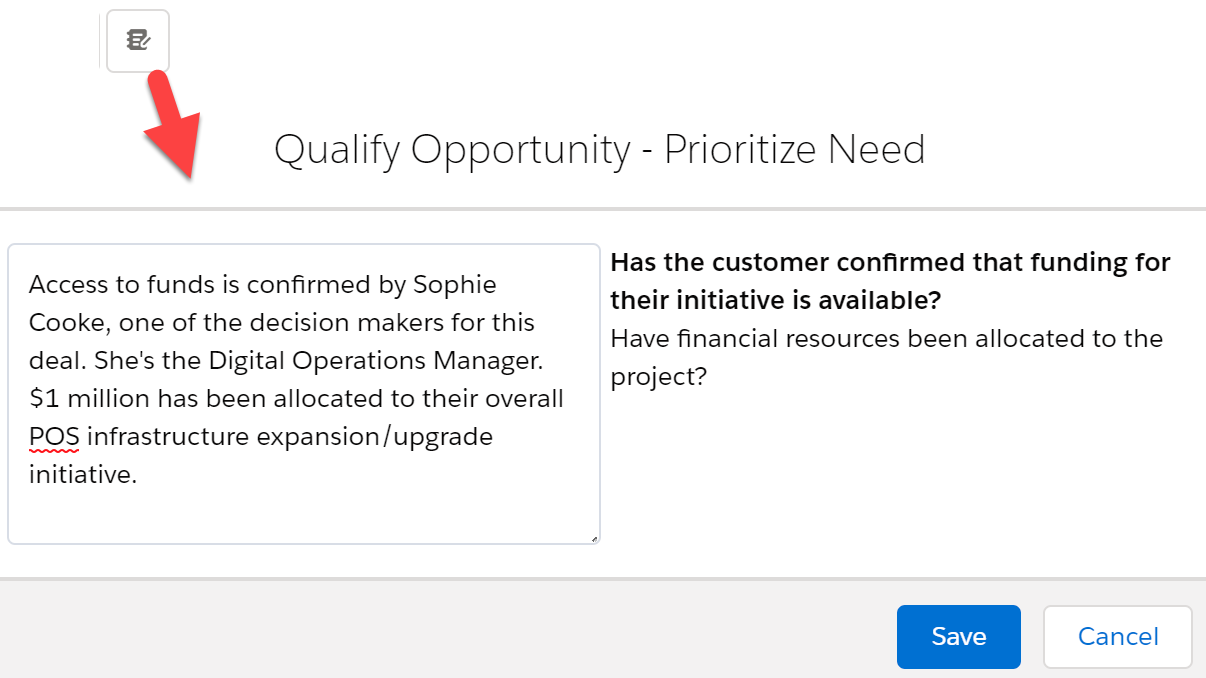Place cursor before Access to funds

(x=29, y=285)
